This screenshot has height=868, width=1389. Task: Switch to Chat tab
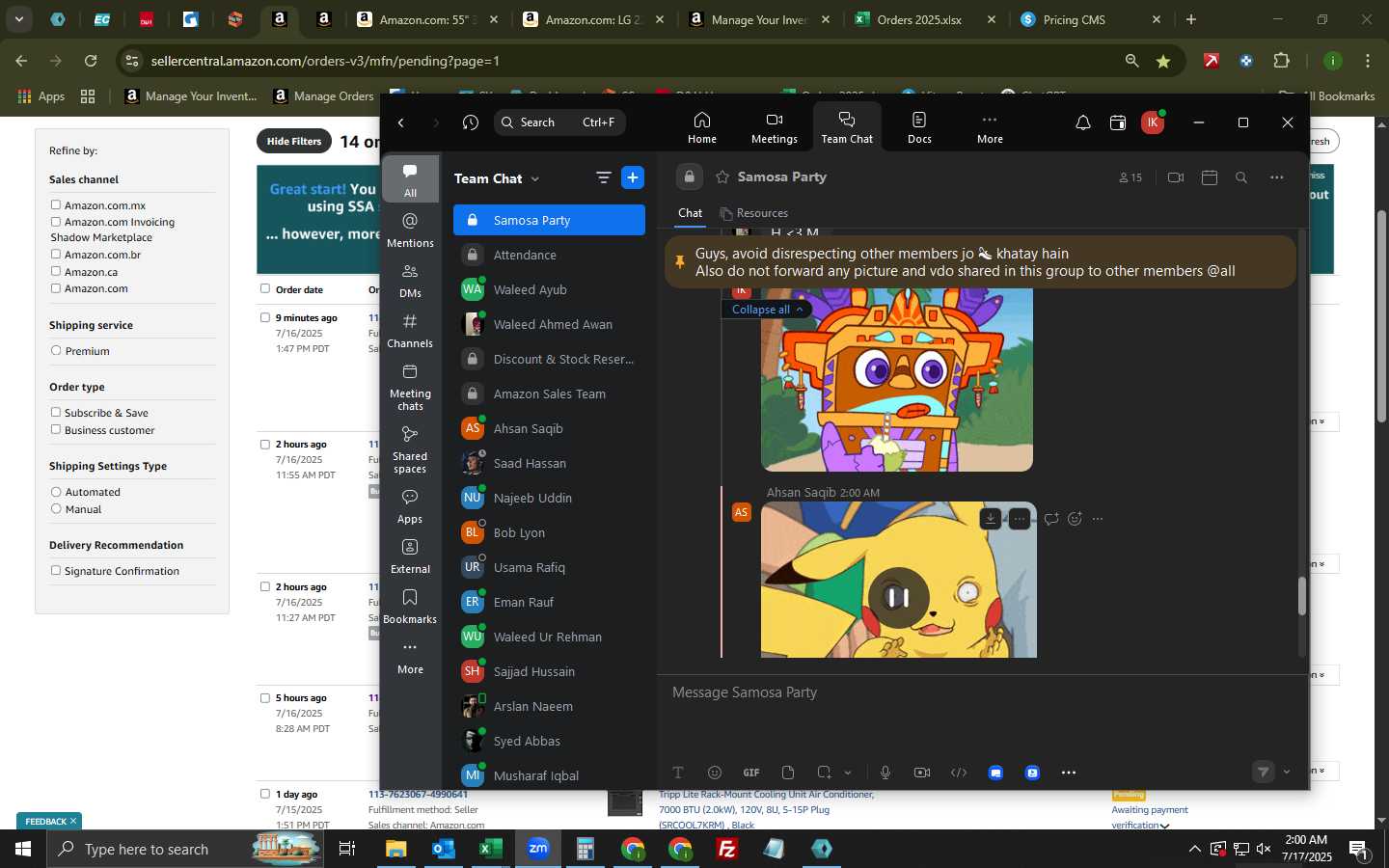[x=691, y=213]
